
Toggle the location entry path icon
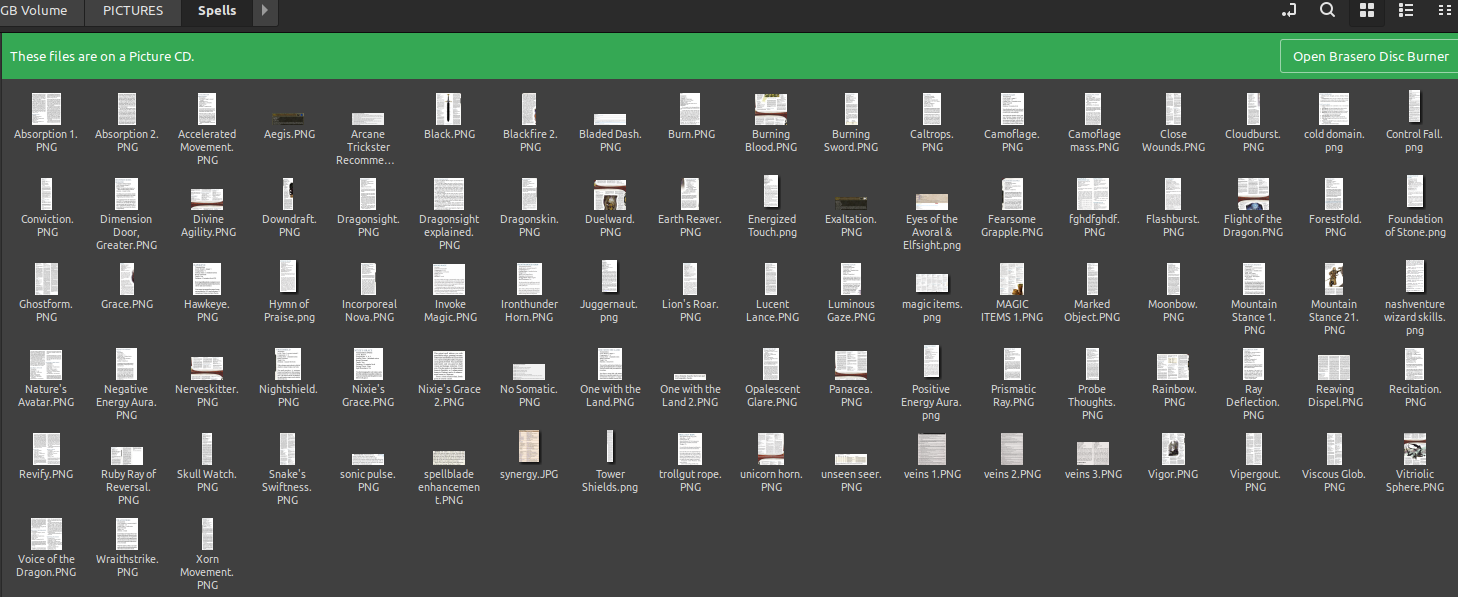click(x=1289, y=11)
